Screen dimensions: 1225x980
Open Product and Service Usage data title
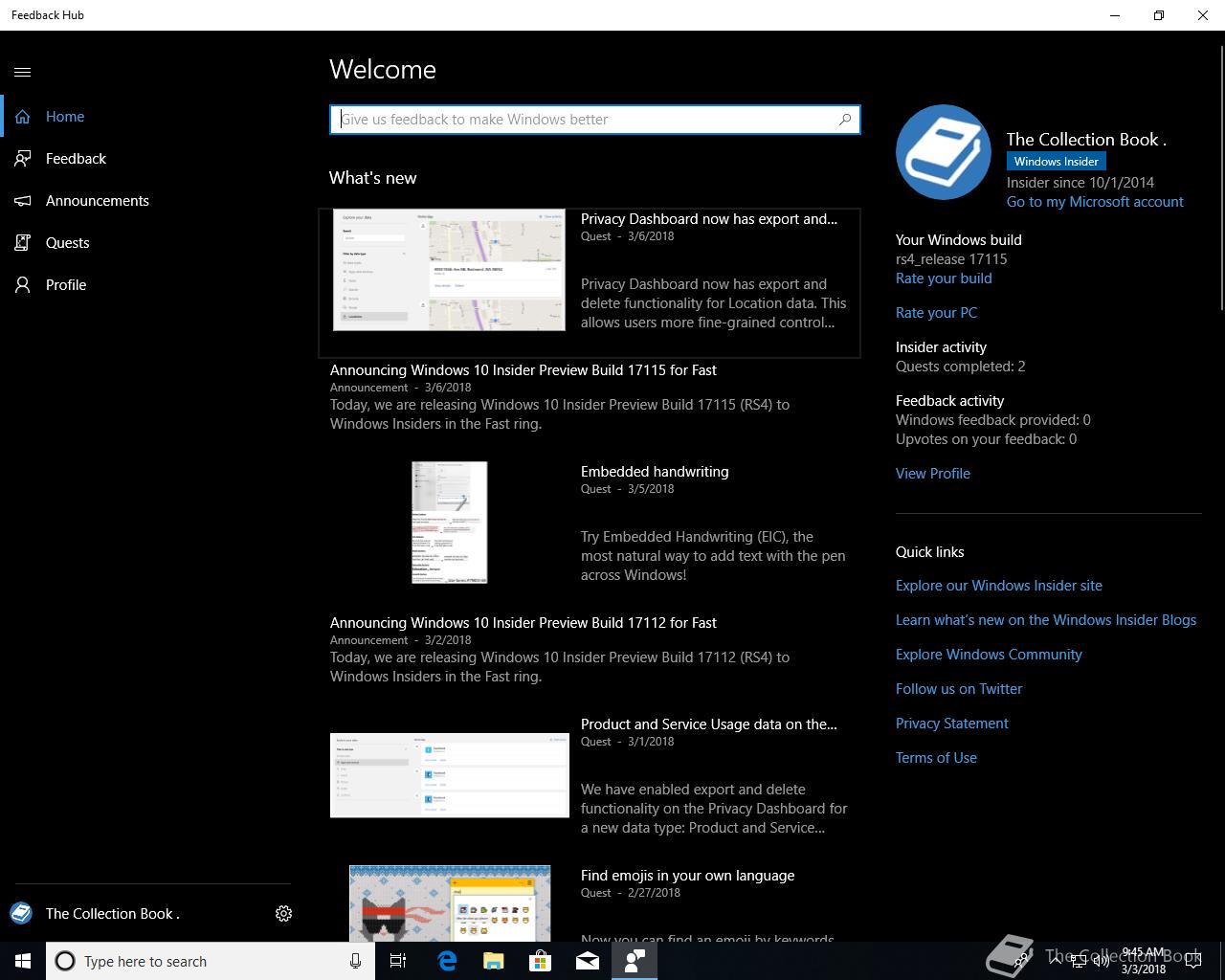[x=709, y=724]
